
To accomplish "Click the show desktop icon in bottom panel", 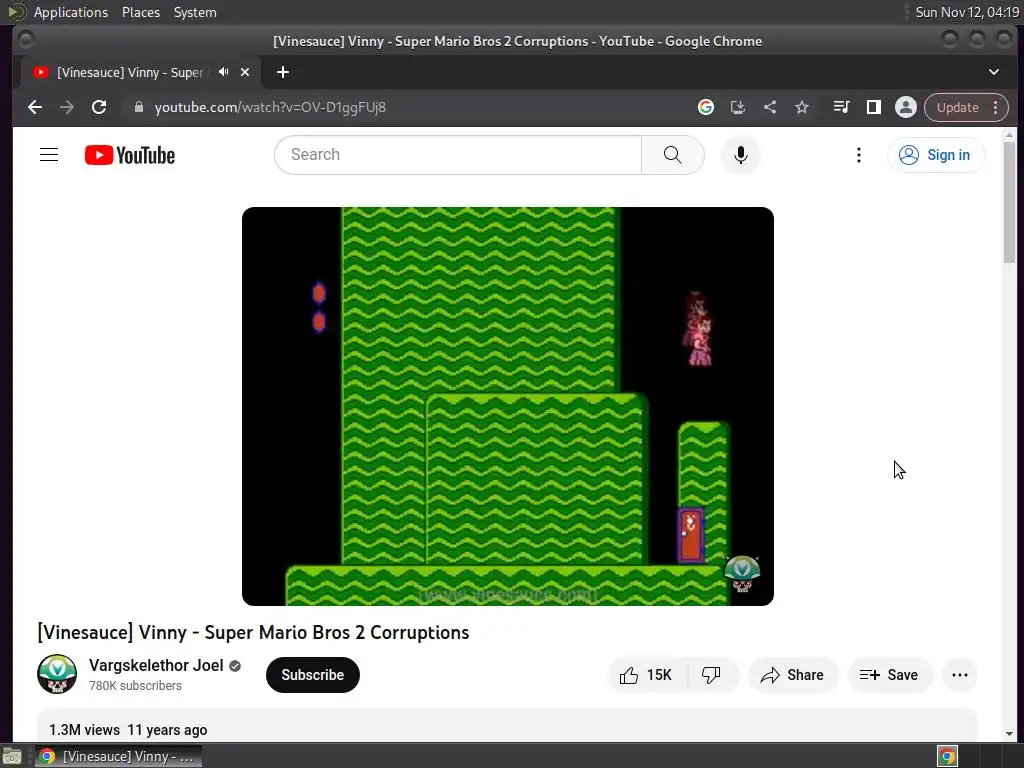I will (x=12, y=756).
